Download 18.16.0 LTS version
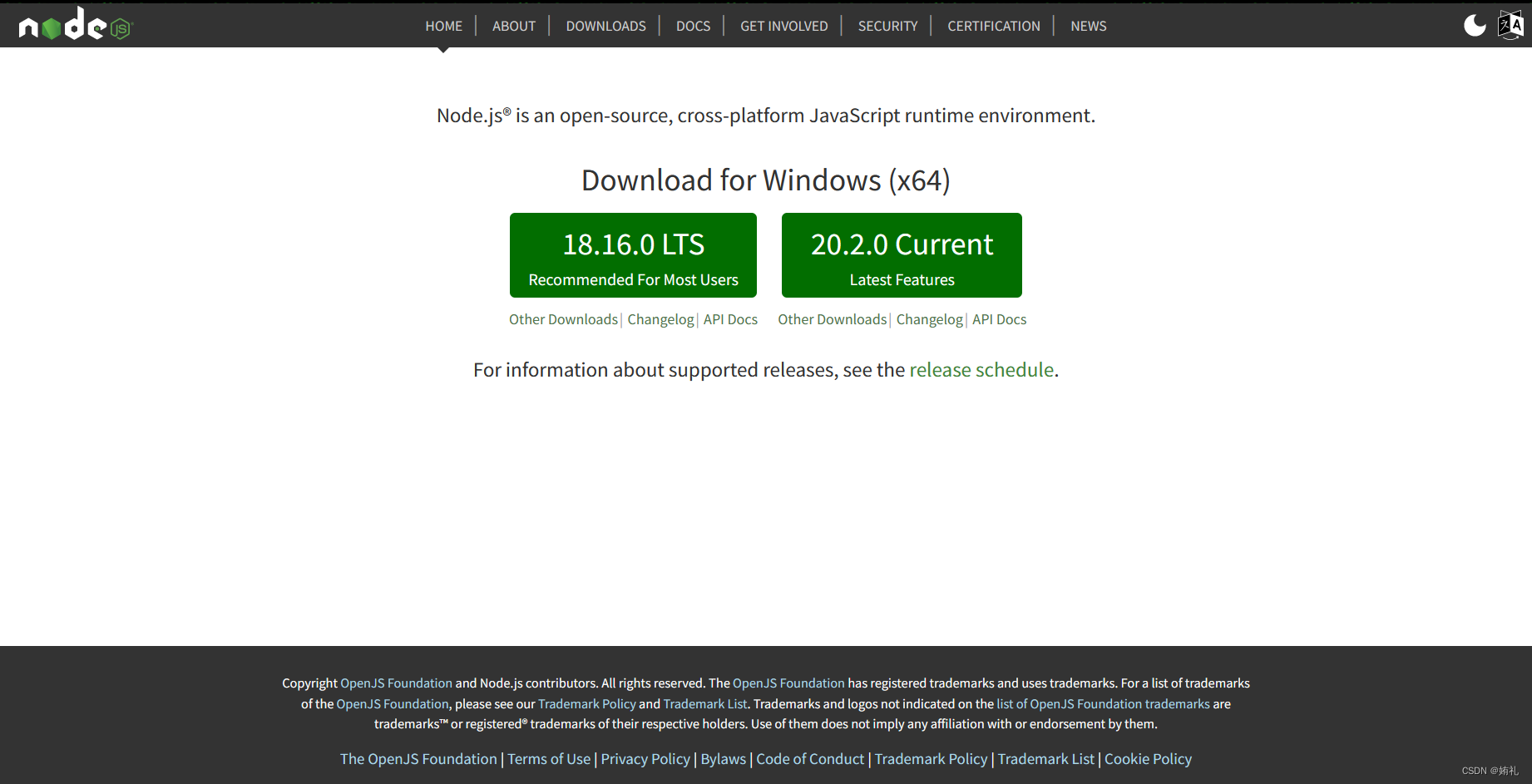The height and width of the screenshot is (784, 1532). tap(633, 255)
